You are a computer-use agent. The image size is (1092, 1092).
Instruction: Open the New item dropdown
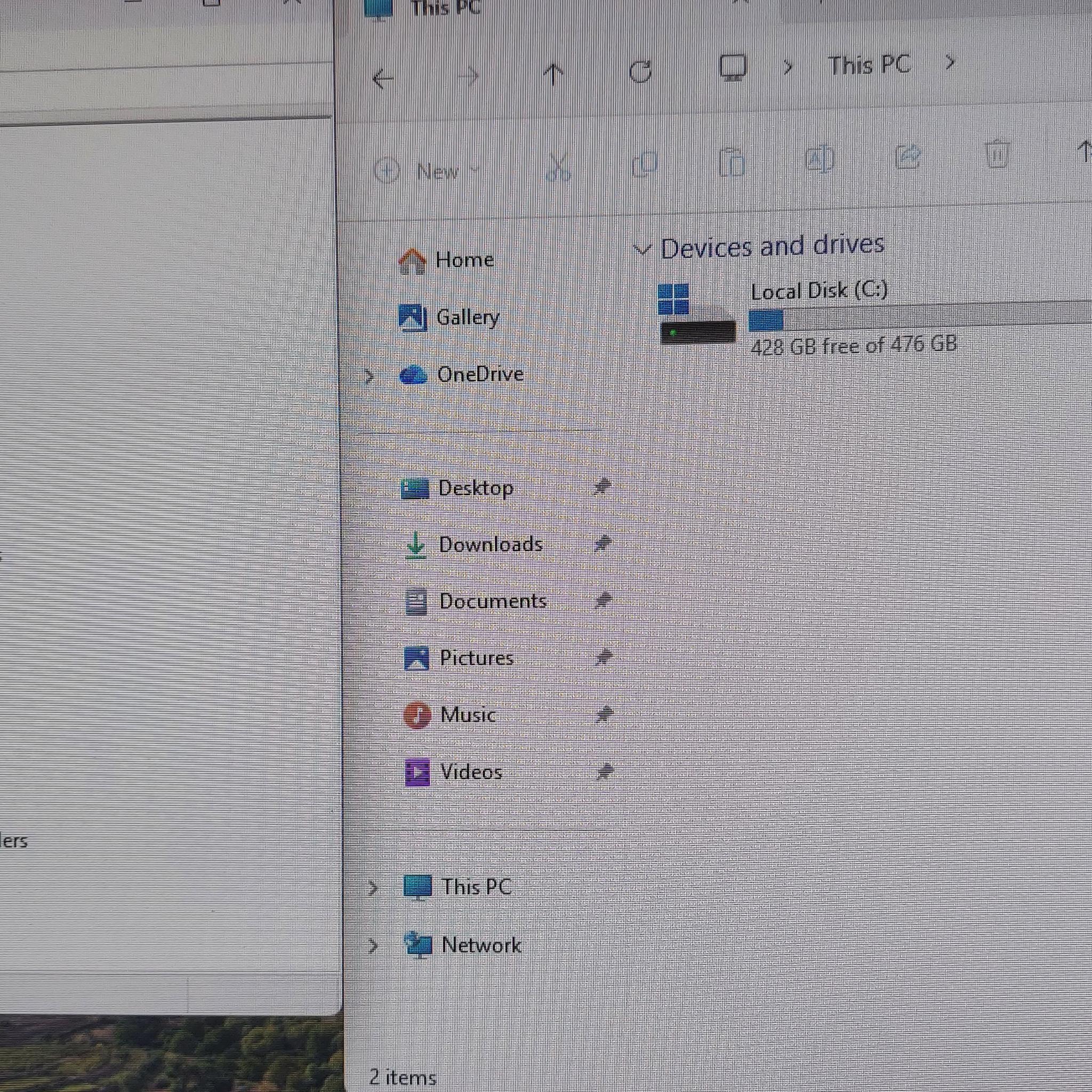pos(427,170)
